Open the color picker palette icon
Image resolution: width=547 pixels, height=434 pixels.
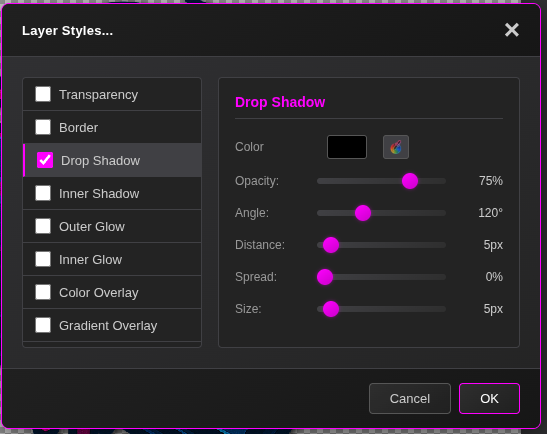click(x=396, y=147)
